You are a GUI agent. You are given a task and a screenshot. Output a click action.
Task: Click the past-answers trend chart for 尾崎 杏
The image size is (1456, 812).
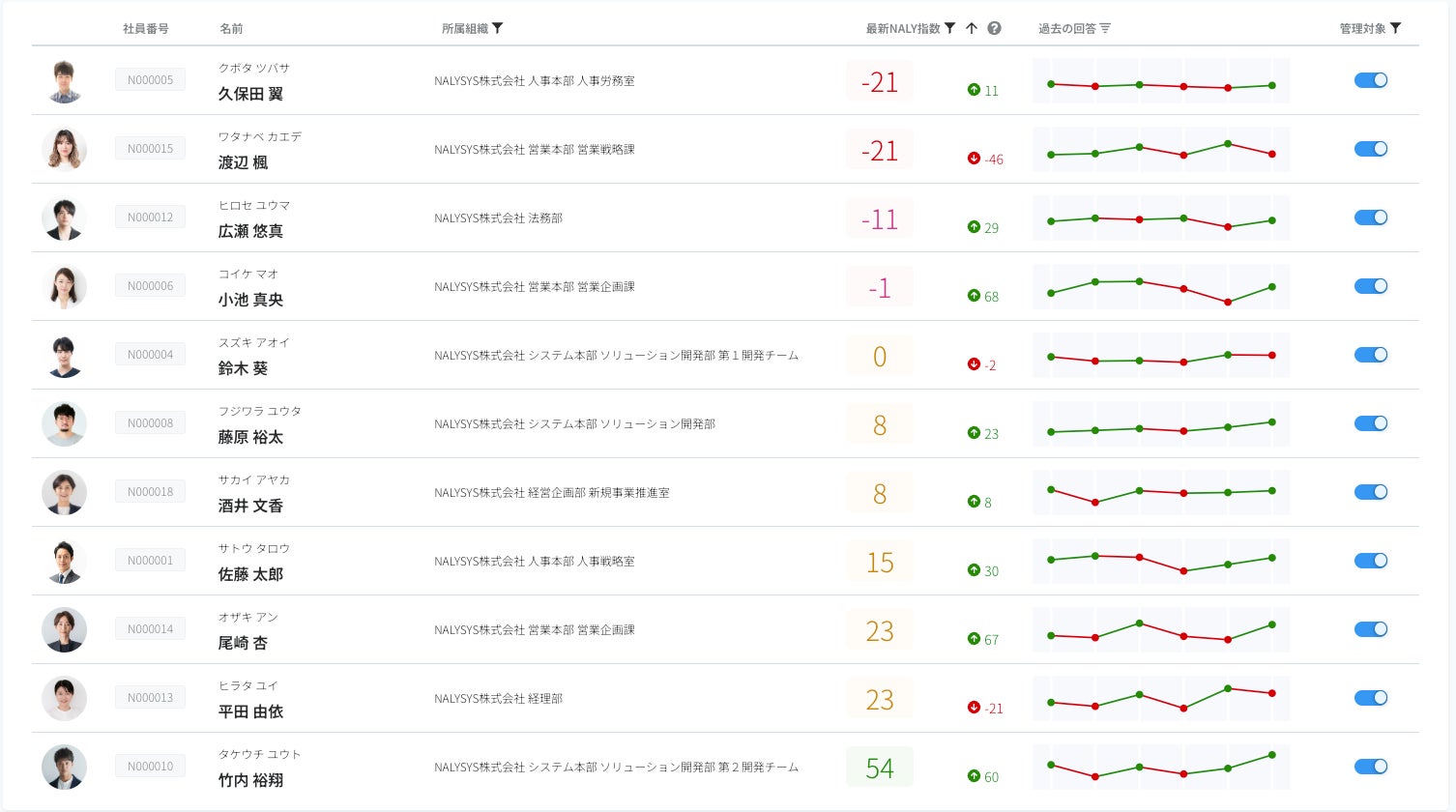point(1160,630)
